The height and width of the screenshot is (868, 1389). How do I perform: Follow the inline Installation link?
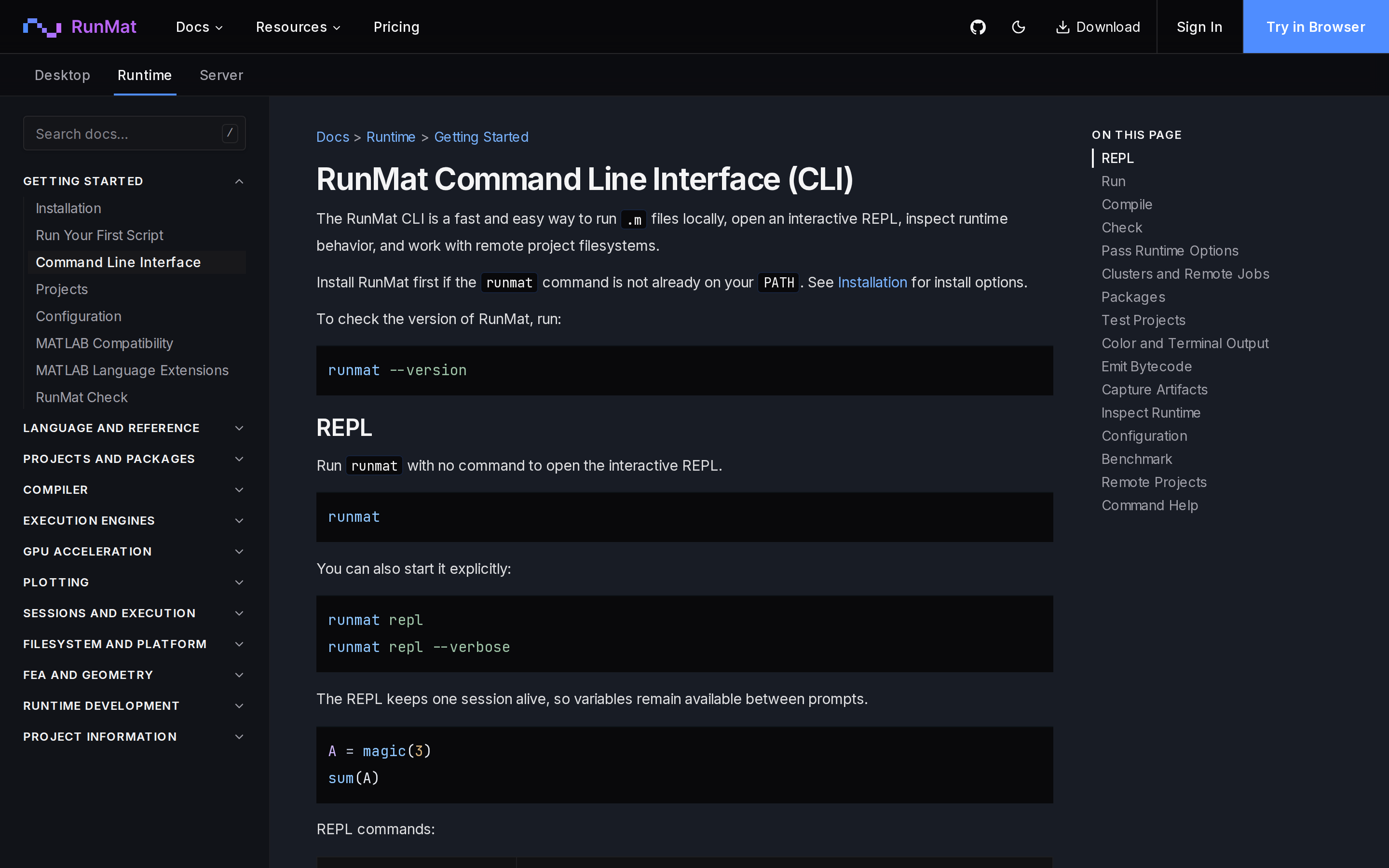(872, 283)
